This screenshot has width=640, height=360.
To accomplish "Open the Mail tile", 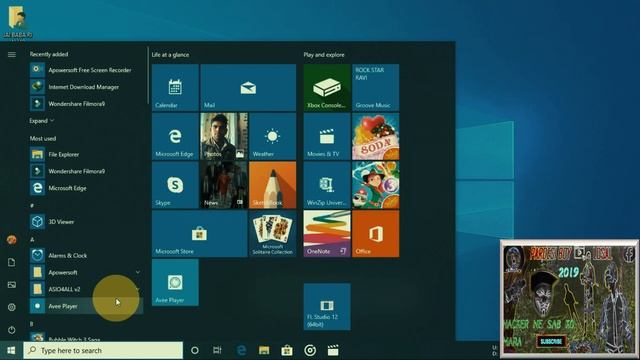I will [248, 87].
